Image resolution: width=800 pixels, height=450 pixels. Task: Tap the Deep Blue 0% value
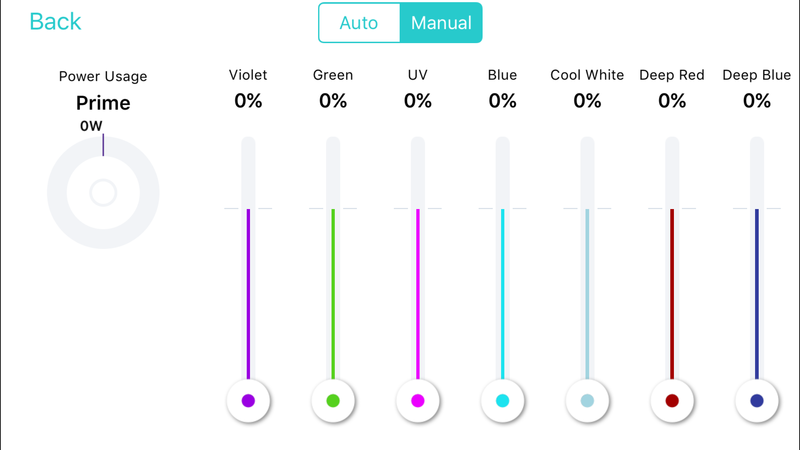click(757, 101)
